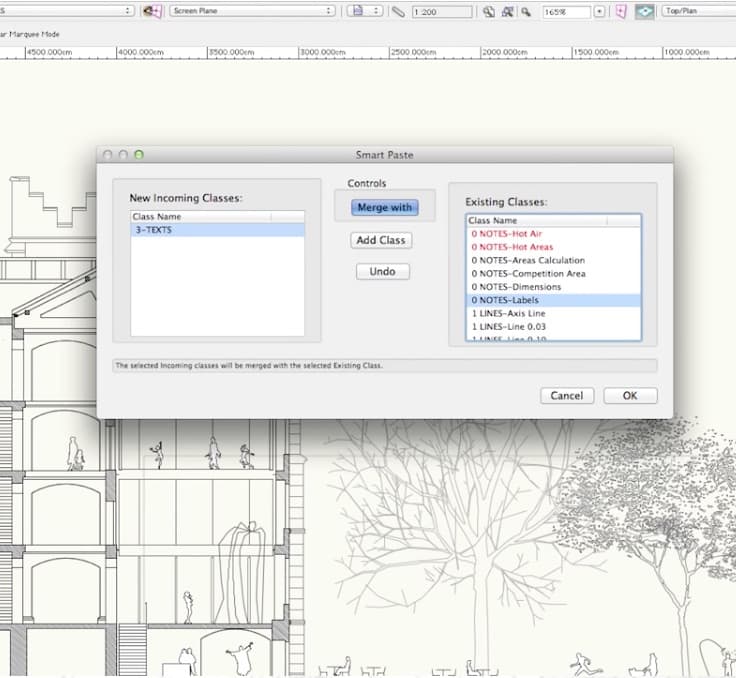Select 0 NOTES-Areas Calculation class

coord(553,260)
